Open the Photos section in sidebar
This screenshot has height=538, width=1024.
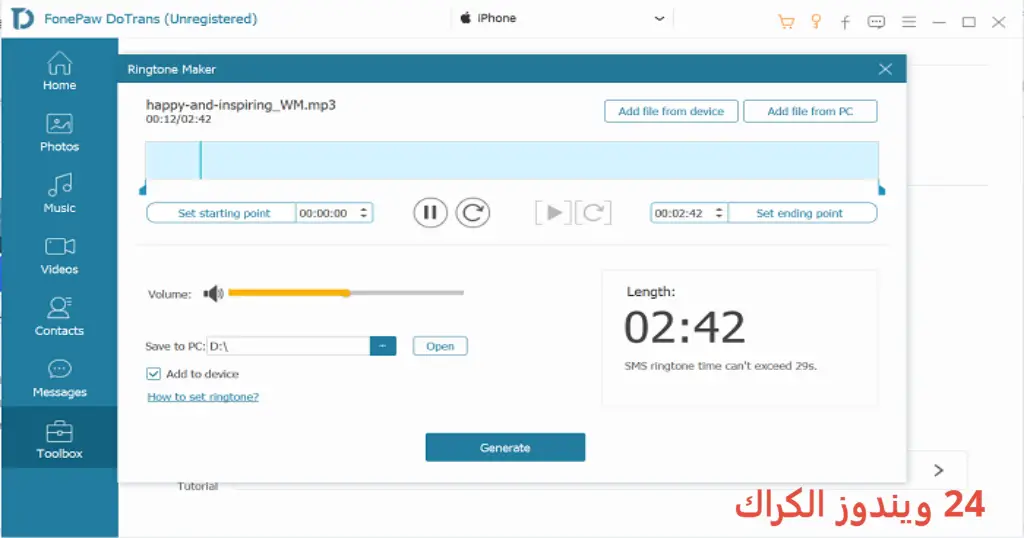click(x=59, y=133)
